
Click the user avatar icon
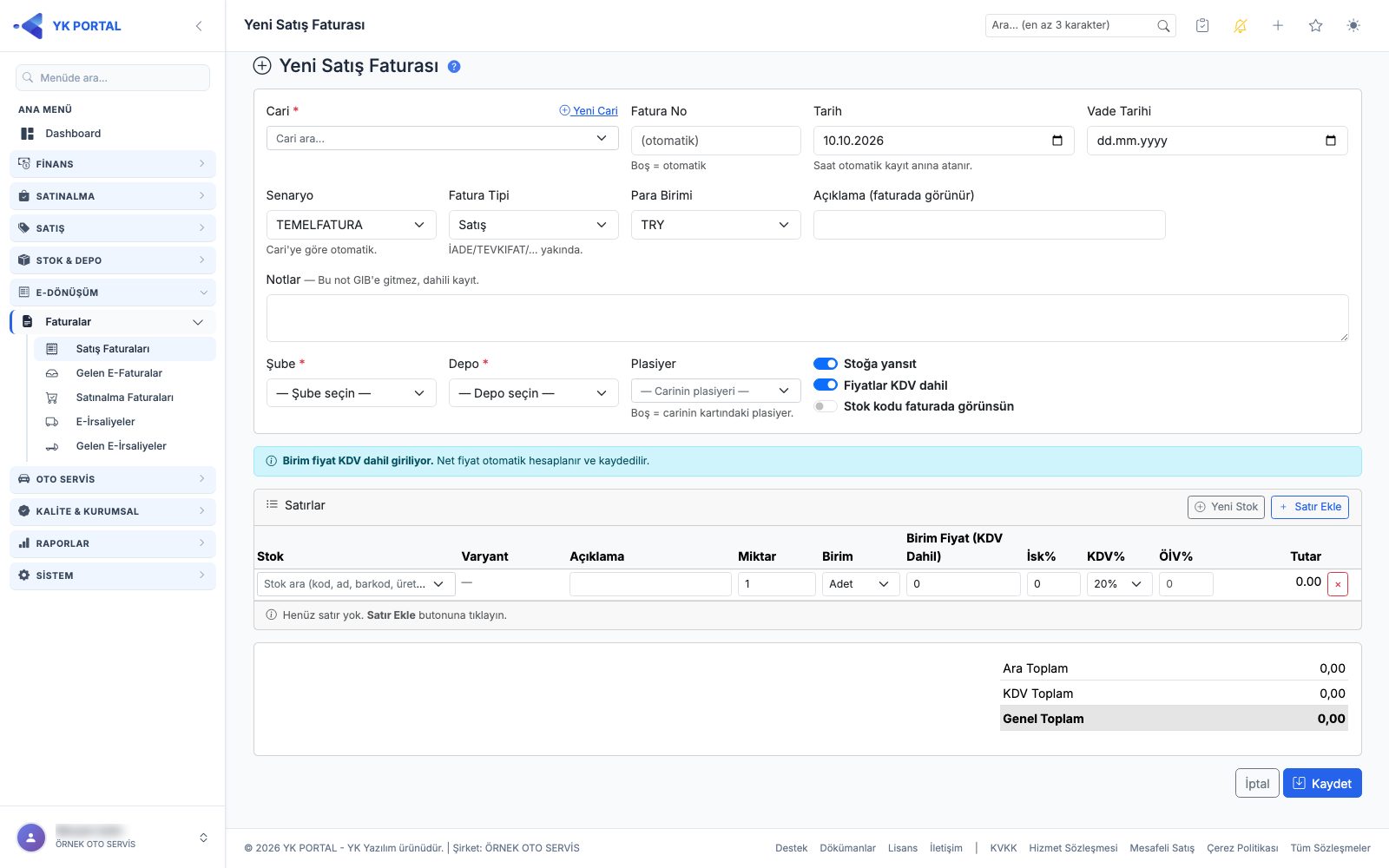tap(31, 838)
